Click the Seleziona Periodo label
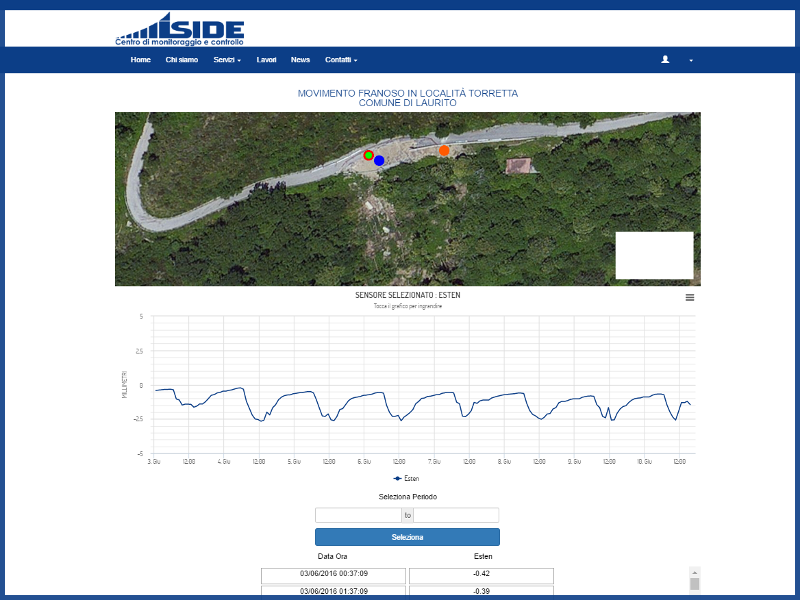The image size is (800, 600). point(408,496)
